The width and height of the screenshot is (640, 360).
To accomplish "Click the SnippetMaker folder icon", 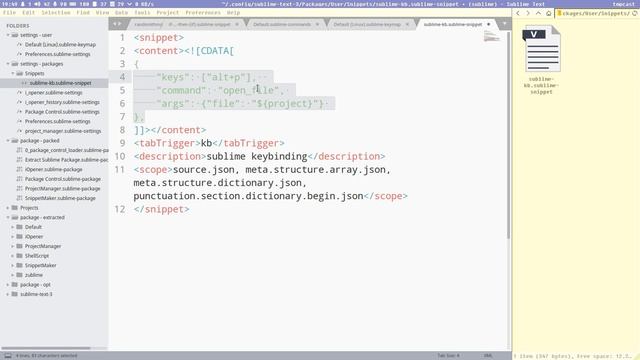I will [19, 265].
